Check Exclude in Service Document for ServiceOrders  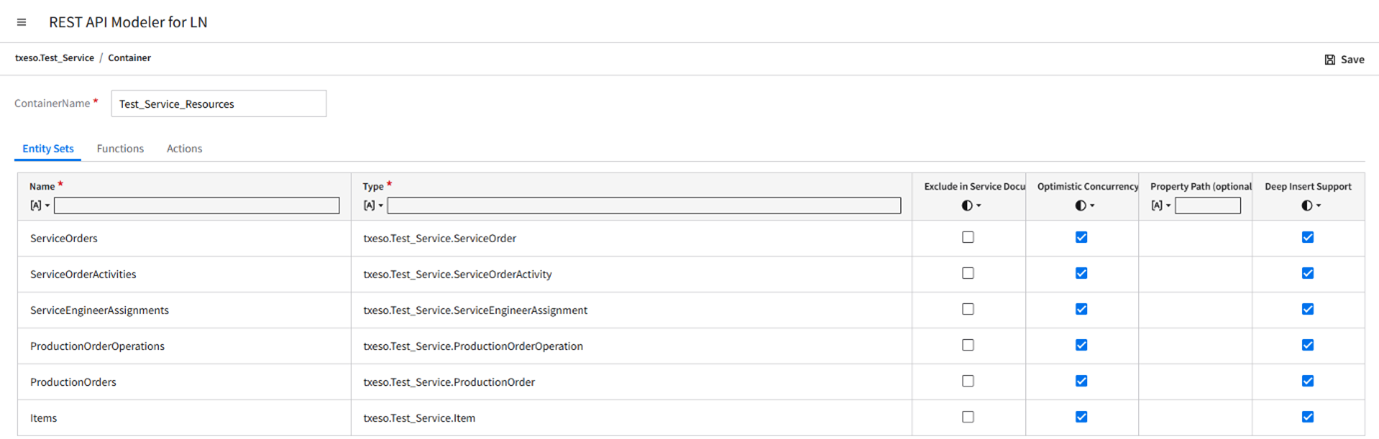tap(967, 238)
